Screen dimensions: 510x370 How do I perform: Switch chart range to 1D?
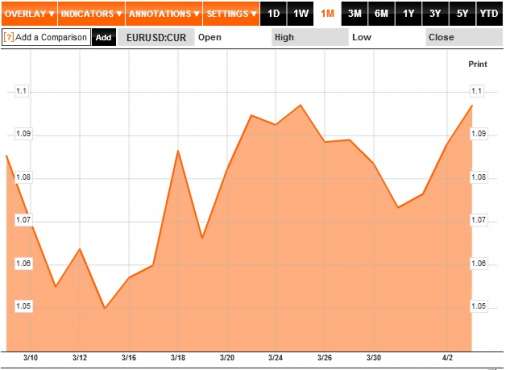point(273,14)
